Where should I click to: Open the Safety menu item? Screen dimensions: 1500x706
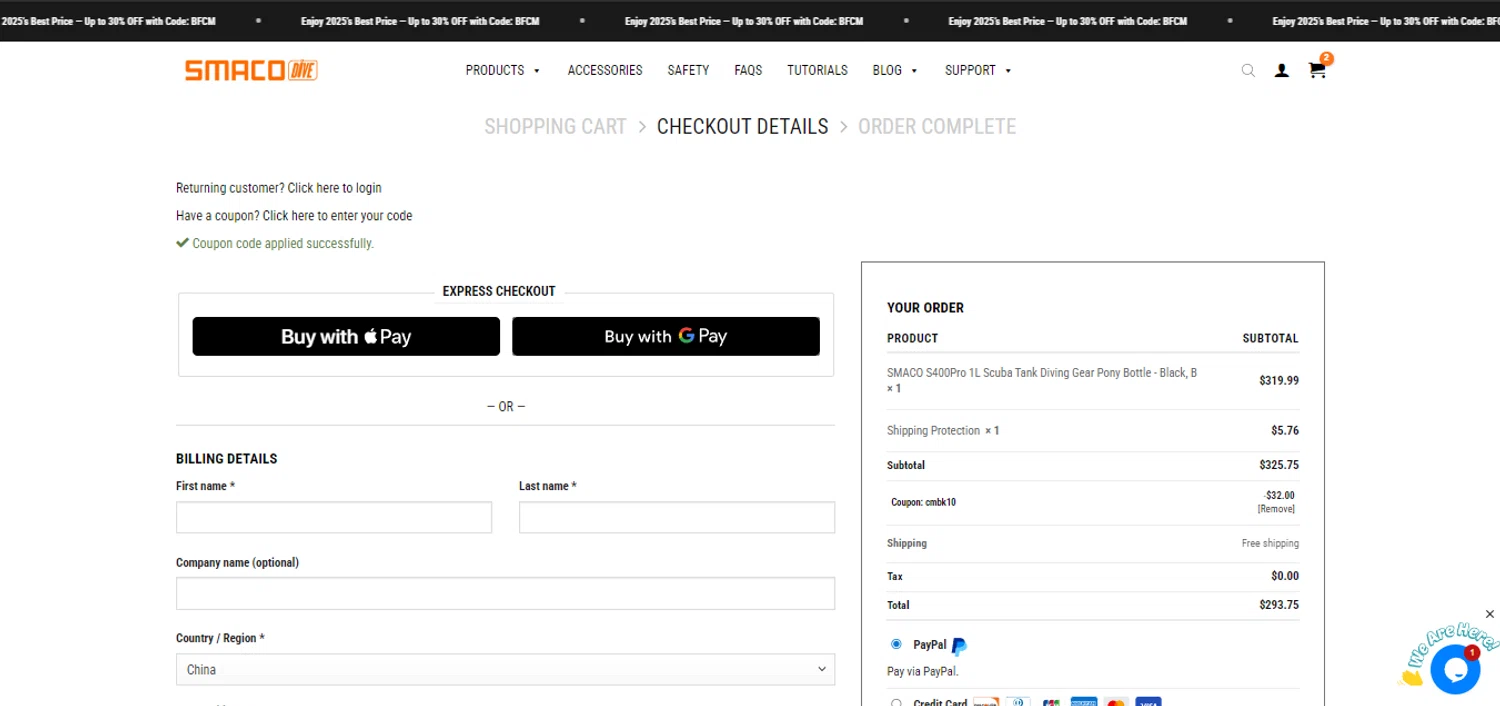pos(688,70)
